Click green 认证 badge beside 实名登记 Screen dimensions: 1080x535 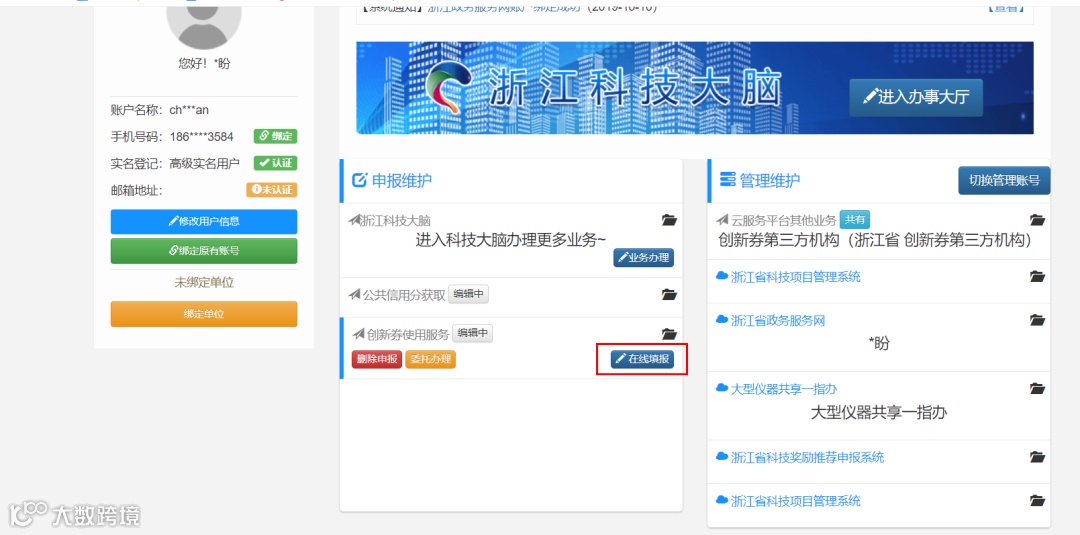[x=275, y=163]
